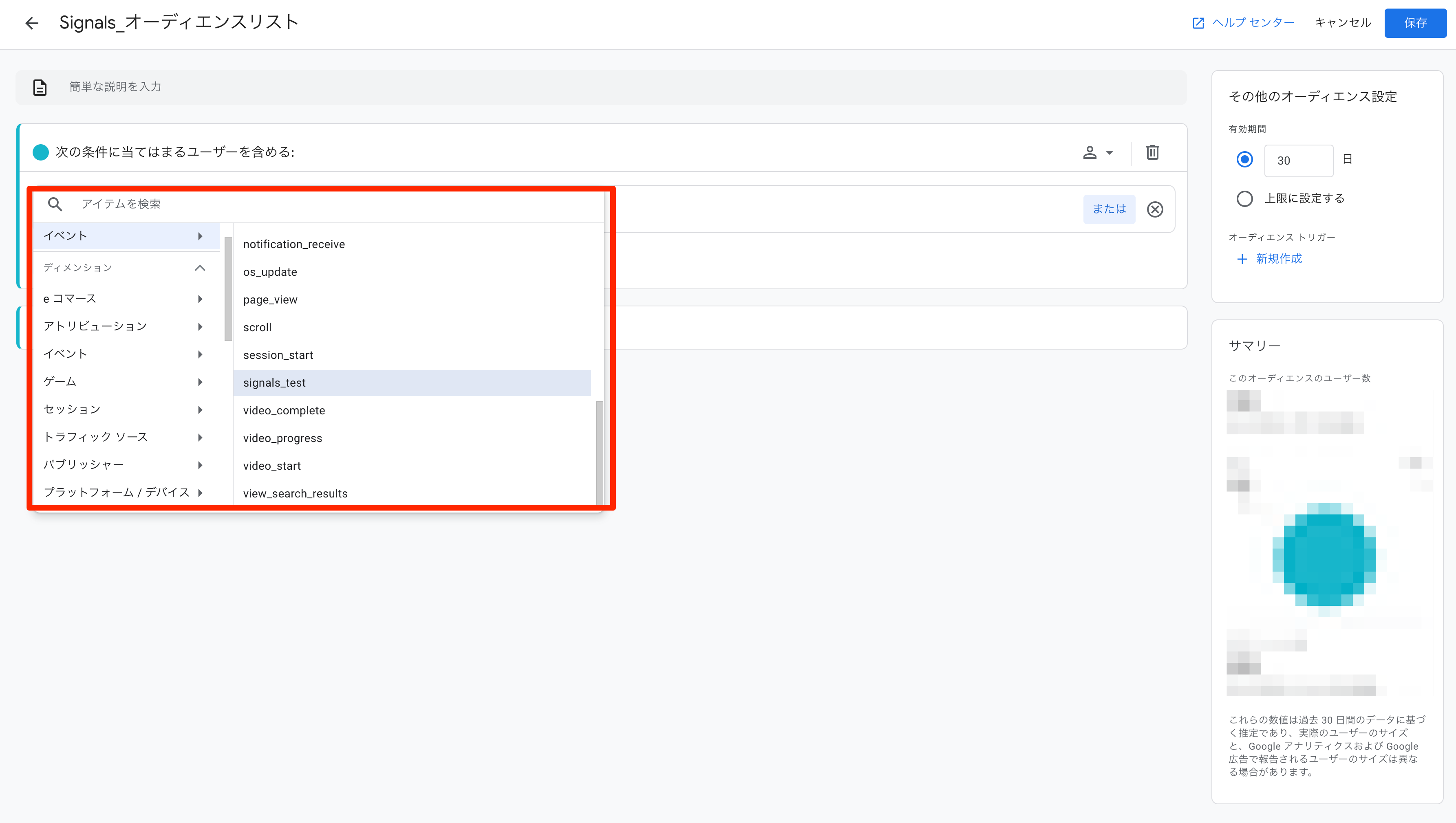Expand the セッション category
Image resolution: width=1456 pixels, height=823 pixels.
(127, 409)
